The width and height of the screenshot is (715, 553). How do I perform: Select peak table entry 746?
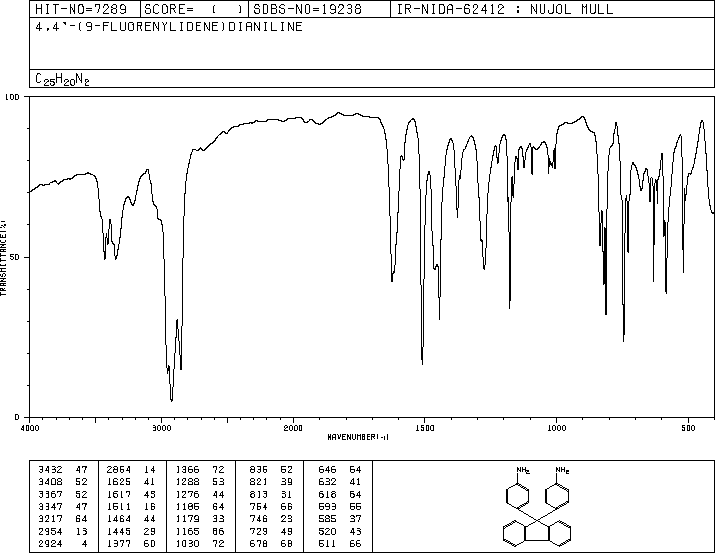tap(271, 519)
